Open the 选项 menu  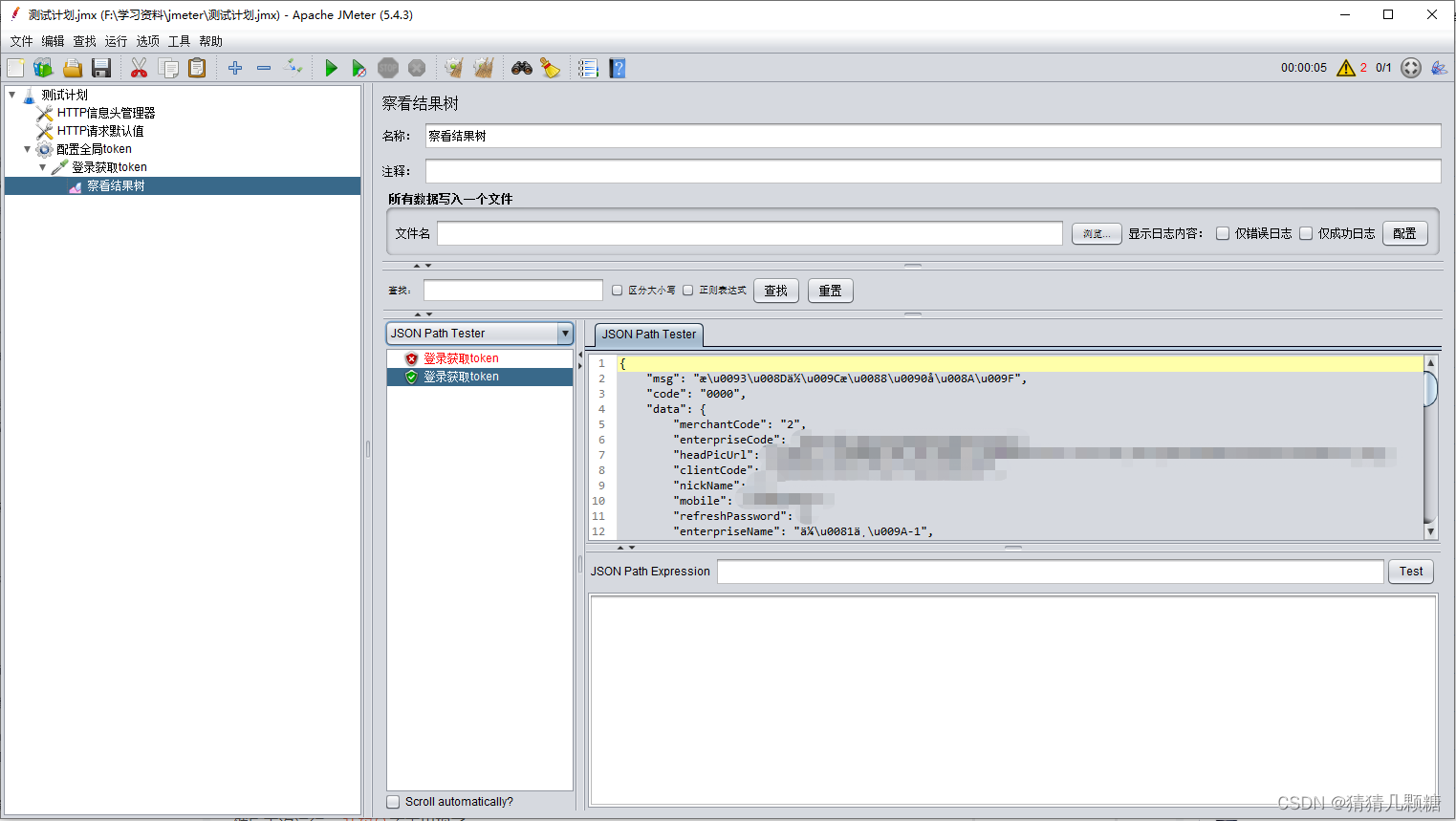coord(147,41)
